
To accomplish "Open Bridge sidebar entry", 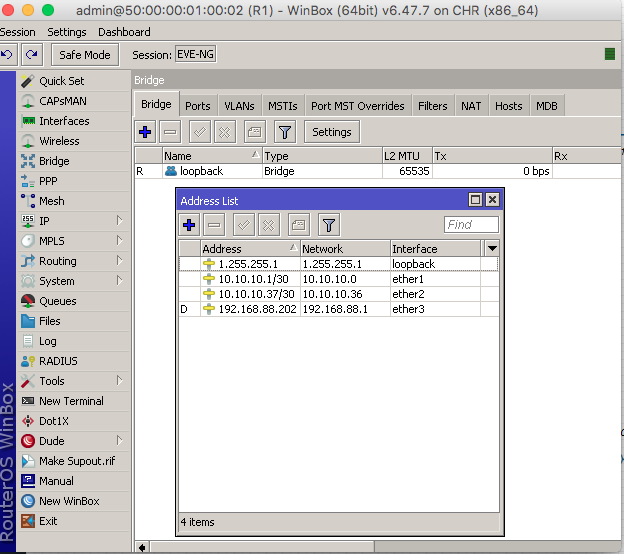I will point(74,161).
